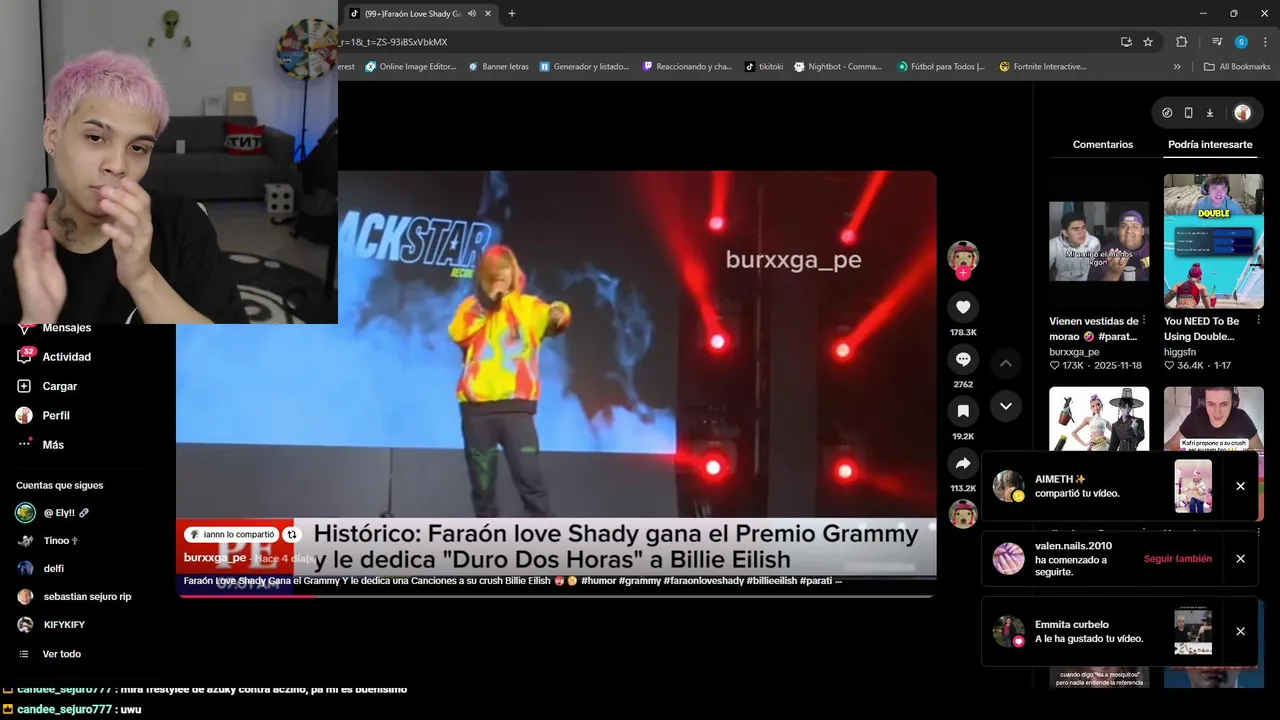Show the hidden bookmarks overflow chevron
1280x720 pixels.
[x=1177, y=67]
